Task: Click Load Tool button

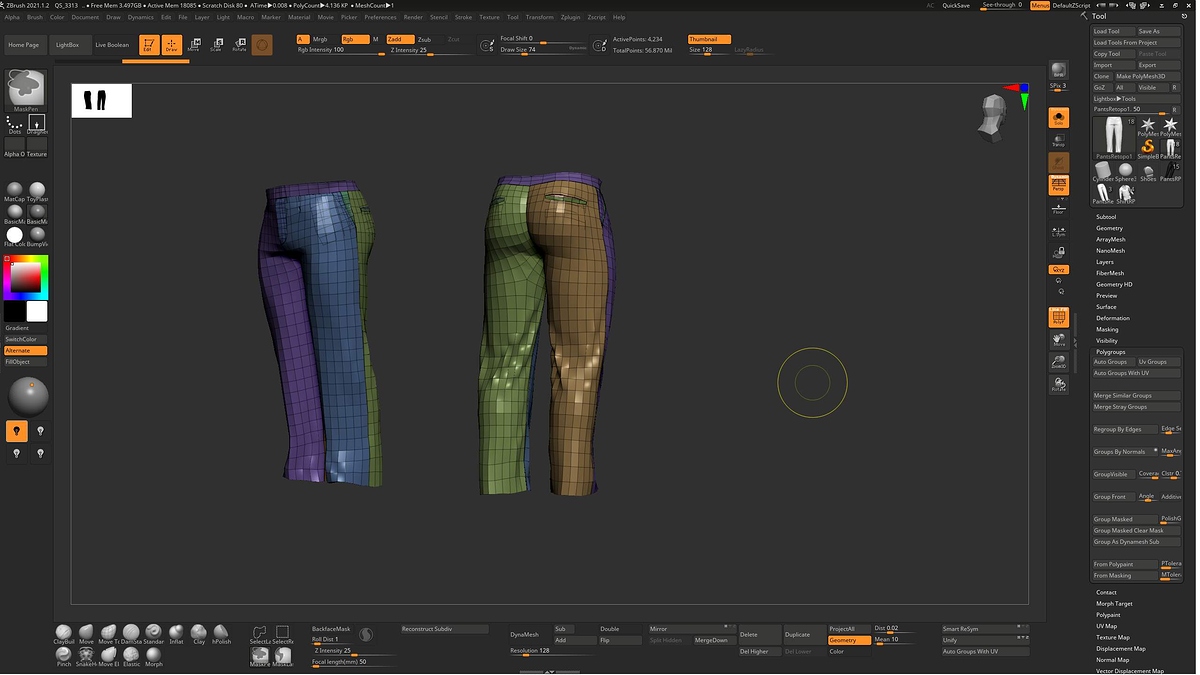Action: tap(1113, 31)
